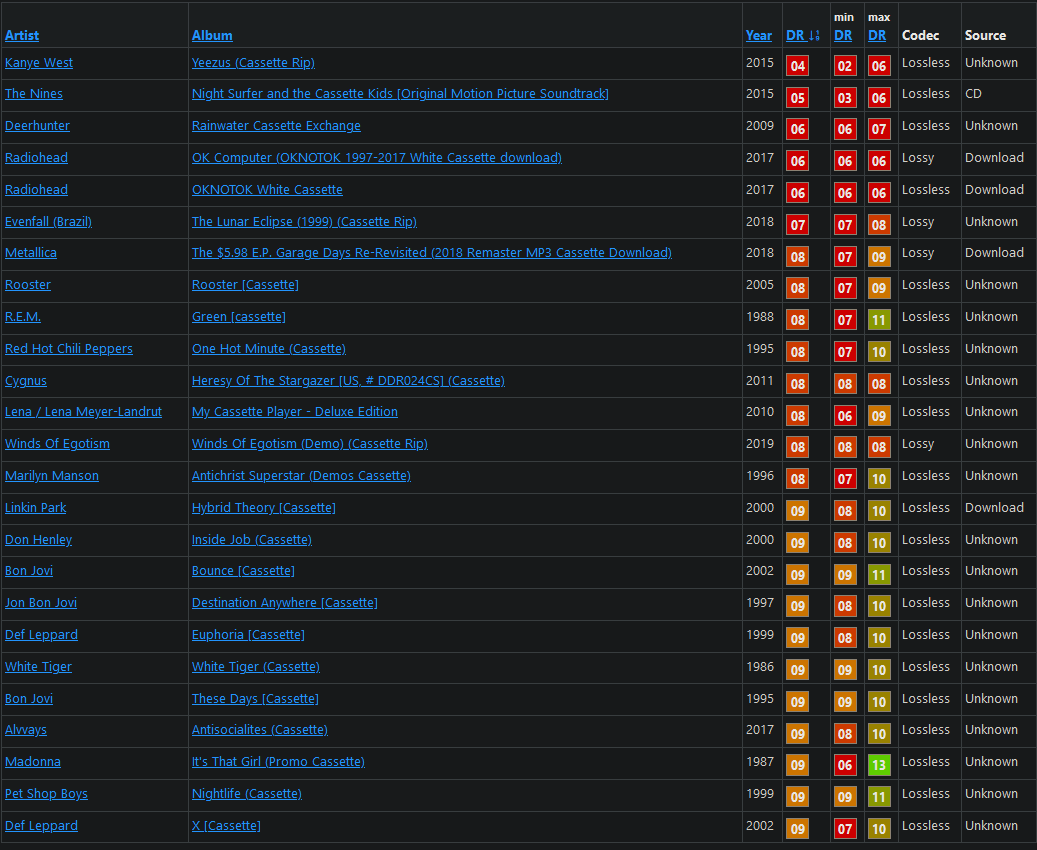
Task: Open Winds Of Egotism (Demo) album
Action: click(310, 444)
